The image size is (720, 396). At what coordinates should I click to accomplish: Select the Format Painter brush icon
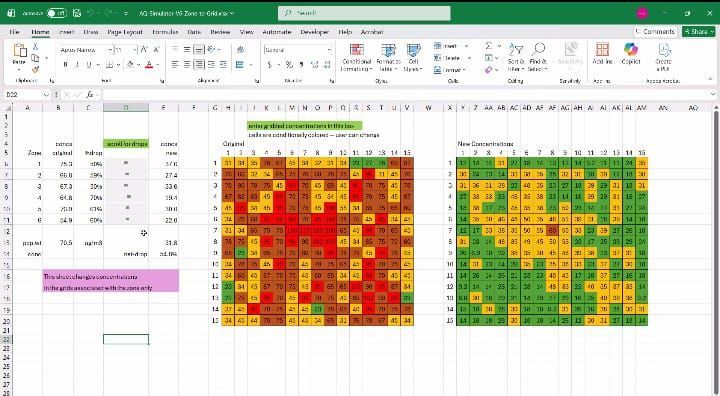(x=35, y=69)
